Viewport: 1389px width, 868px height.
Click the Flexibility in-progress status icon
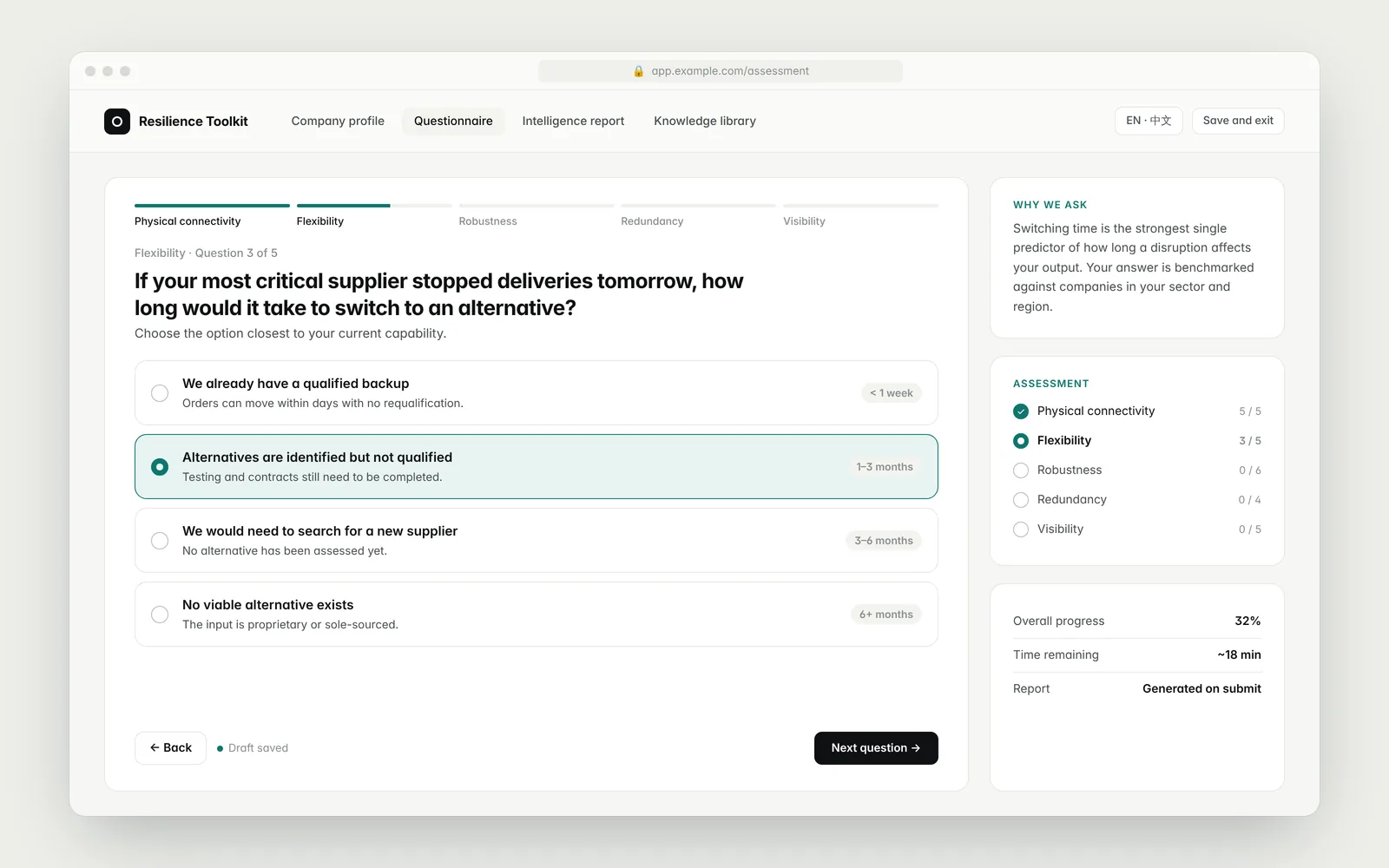click(x=1021, y=441)
